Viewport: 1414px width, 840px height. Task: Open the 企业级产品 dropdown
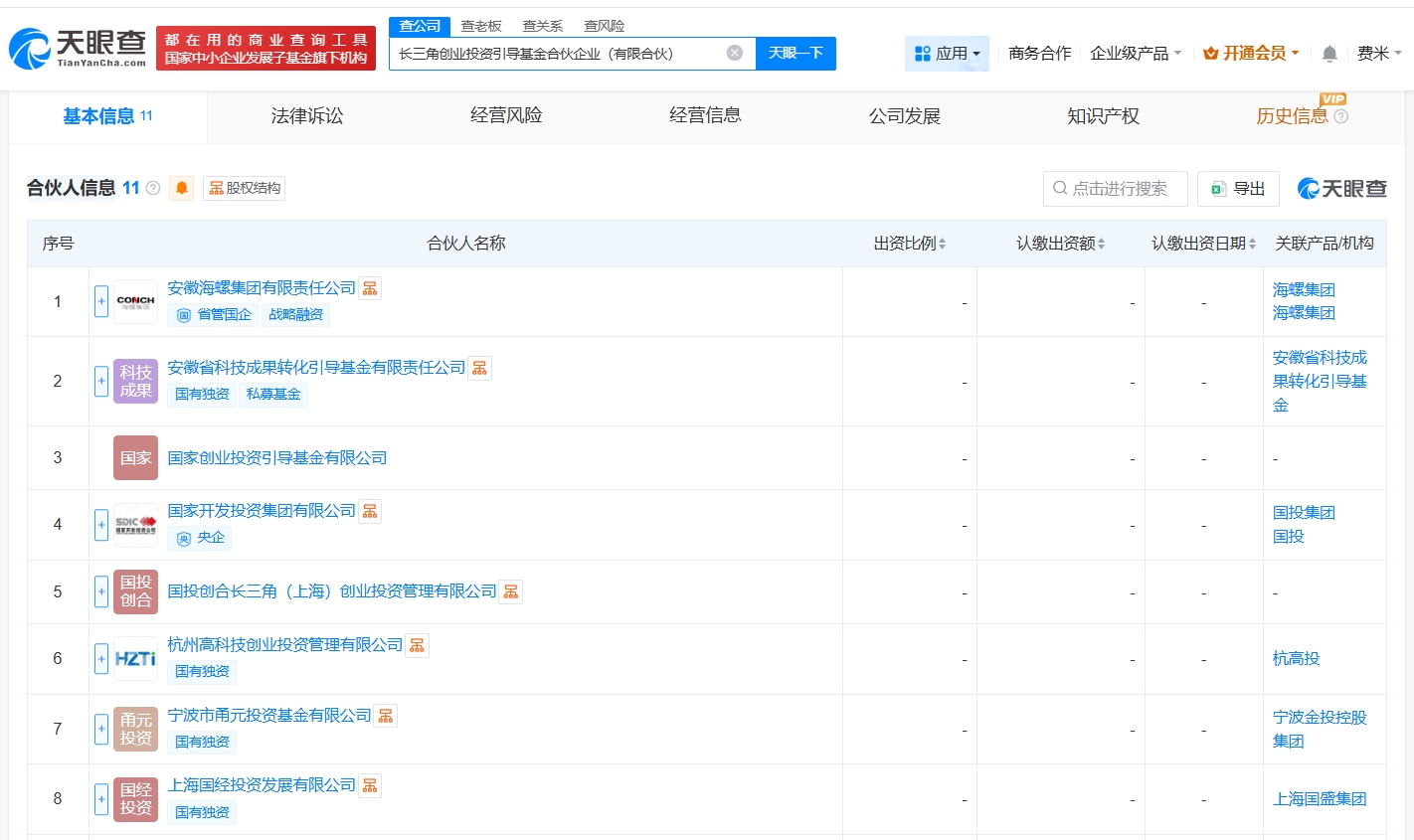(1135, 54)
